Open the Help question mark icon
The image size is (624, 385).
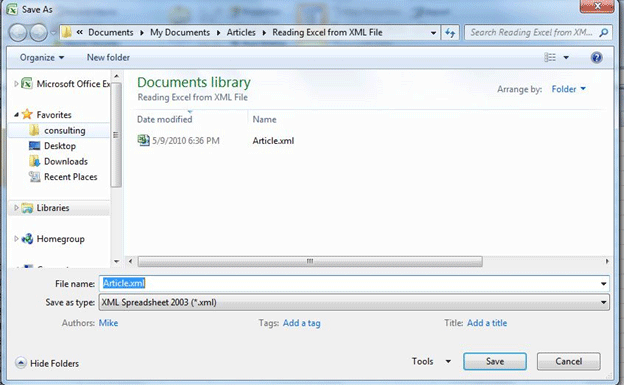[x=596, y=58]
